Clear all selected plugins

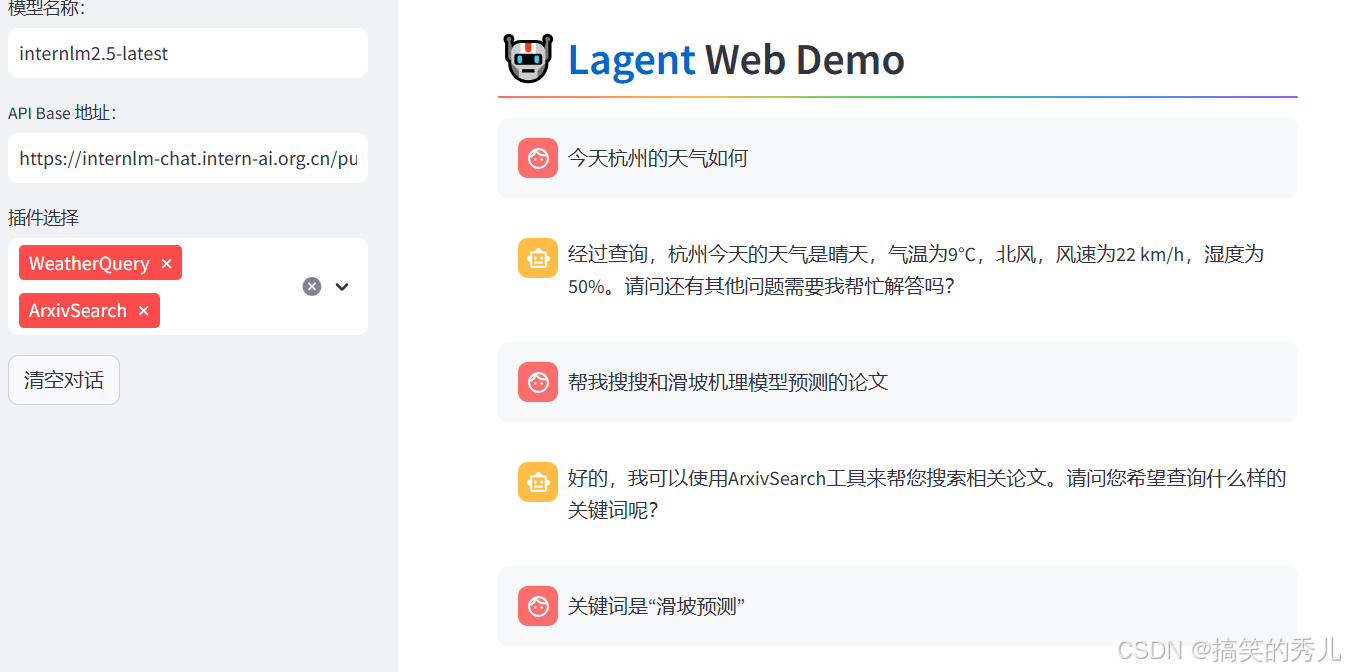click(312, 287)
